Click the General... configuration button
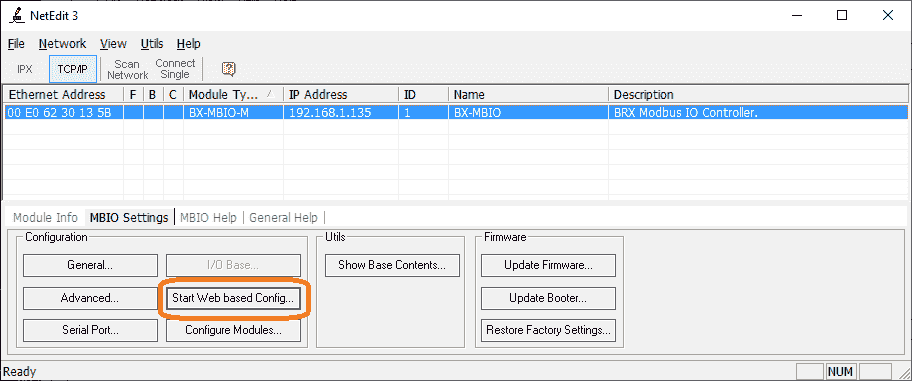The height and width of the screenshot is (381, 912). [90, 265]
